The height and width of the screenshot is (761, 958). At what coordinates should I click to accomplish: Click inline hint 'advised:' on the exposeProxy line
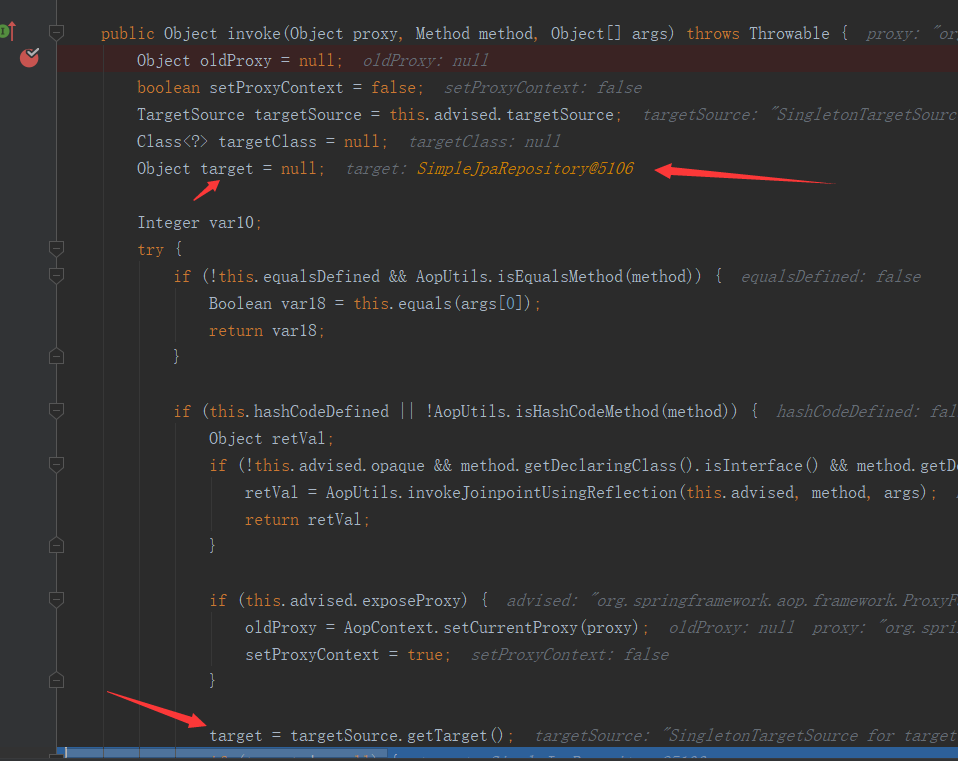coord(541,601)
